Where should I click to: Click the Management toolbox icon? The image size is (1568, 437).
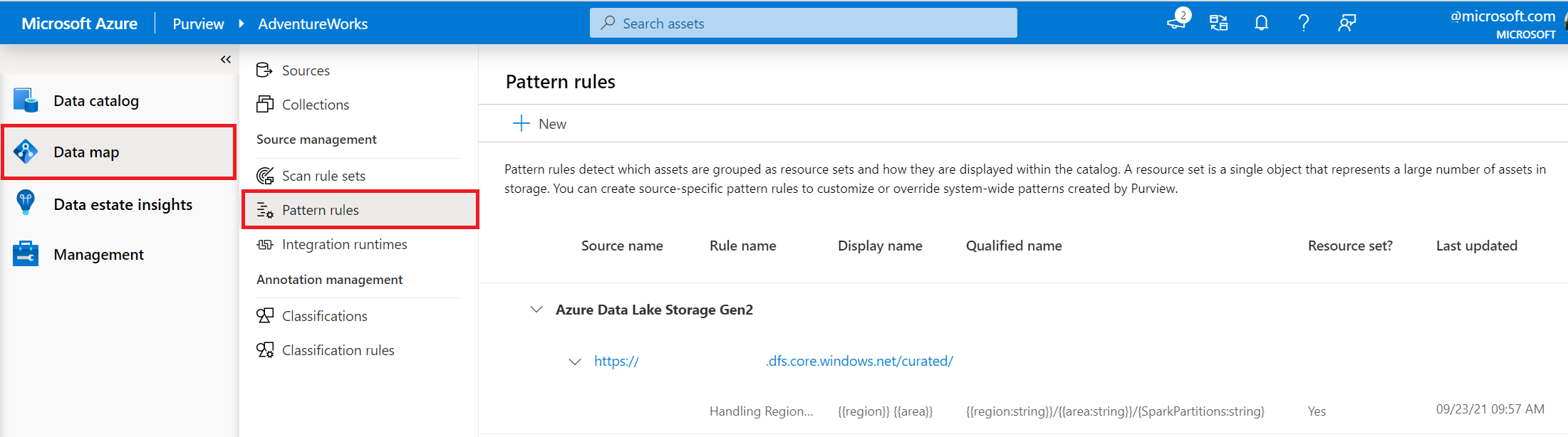click(x=26, y=254)
